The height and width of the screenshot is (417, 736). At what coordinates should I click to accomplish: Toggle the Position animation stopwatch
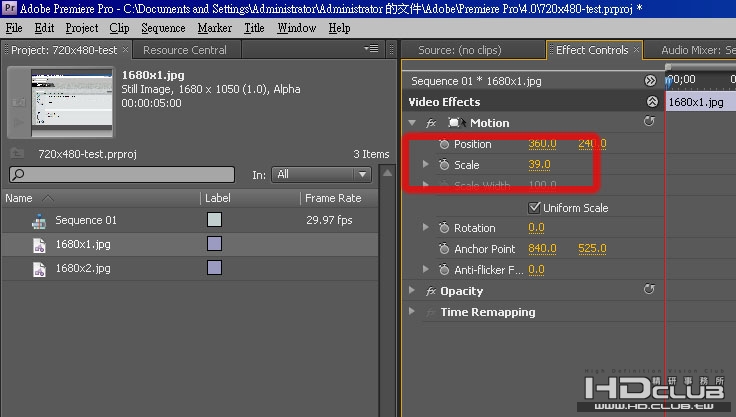tap(444, 144)
